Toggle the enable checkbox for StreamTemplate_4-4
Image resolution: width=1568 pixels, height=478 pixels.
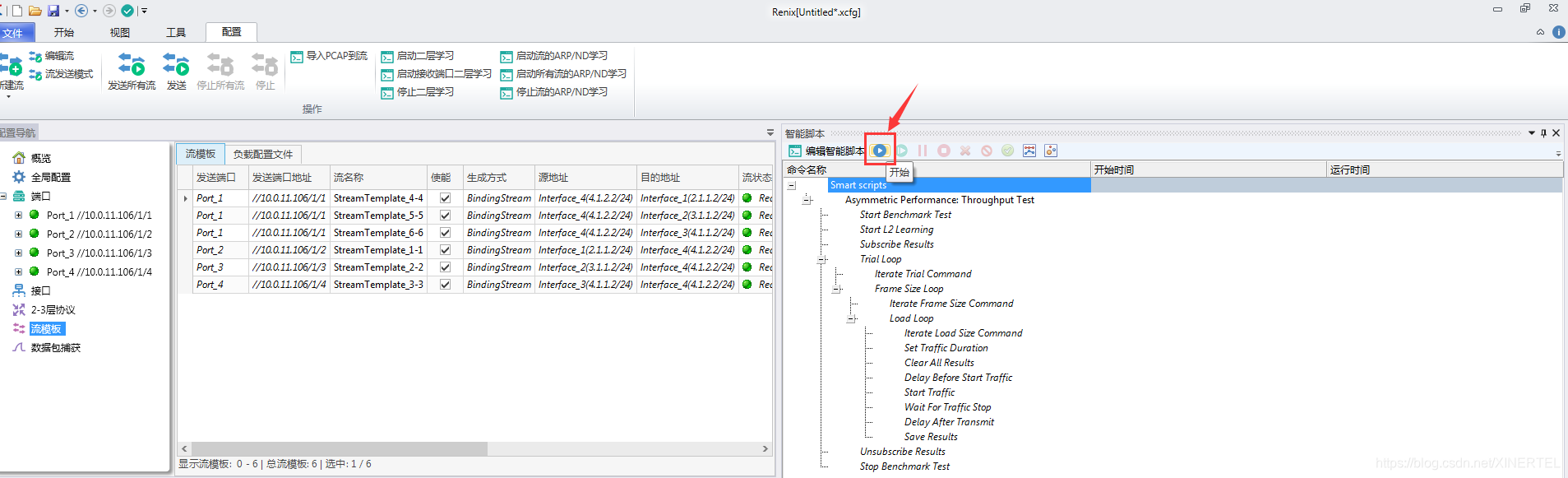click(445, 198)
